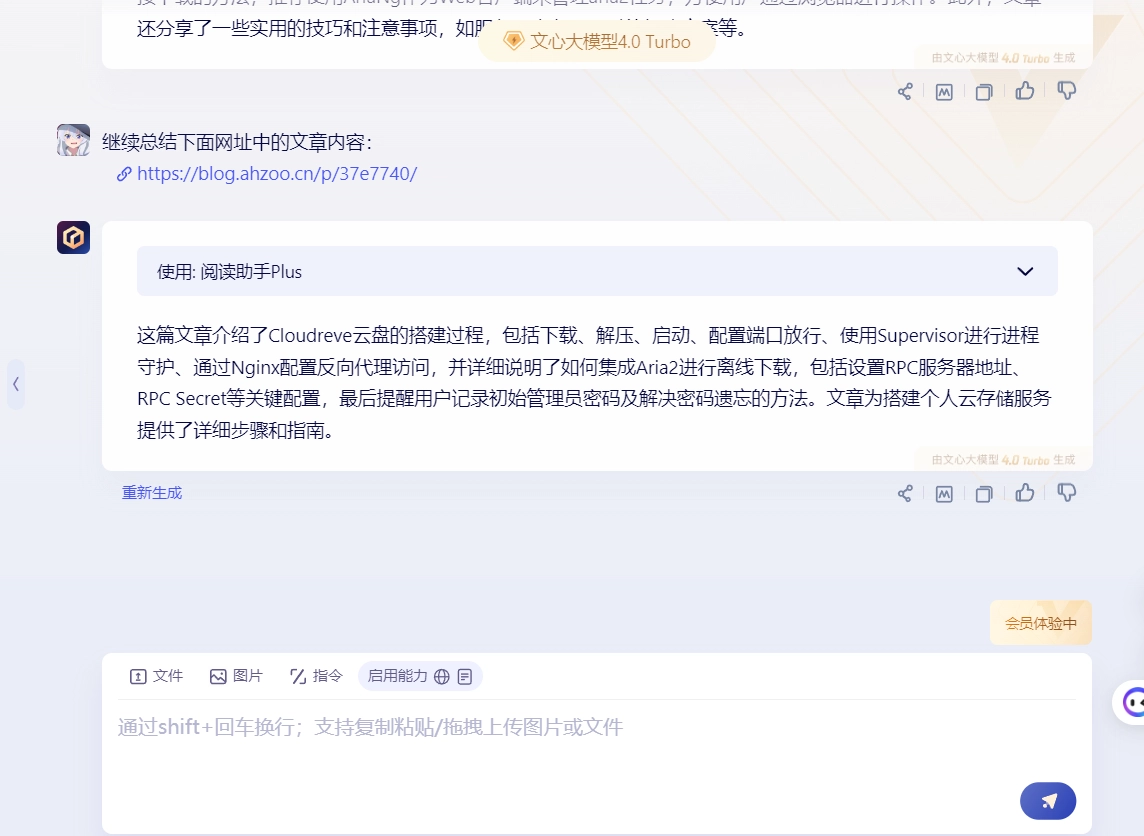
Task: Open the floating assistant icon at right edge
Action: 1132,703
